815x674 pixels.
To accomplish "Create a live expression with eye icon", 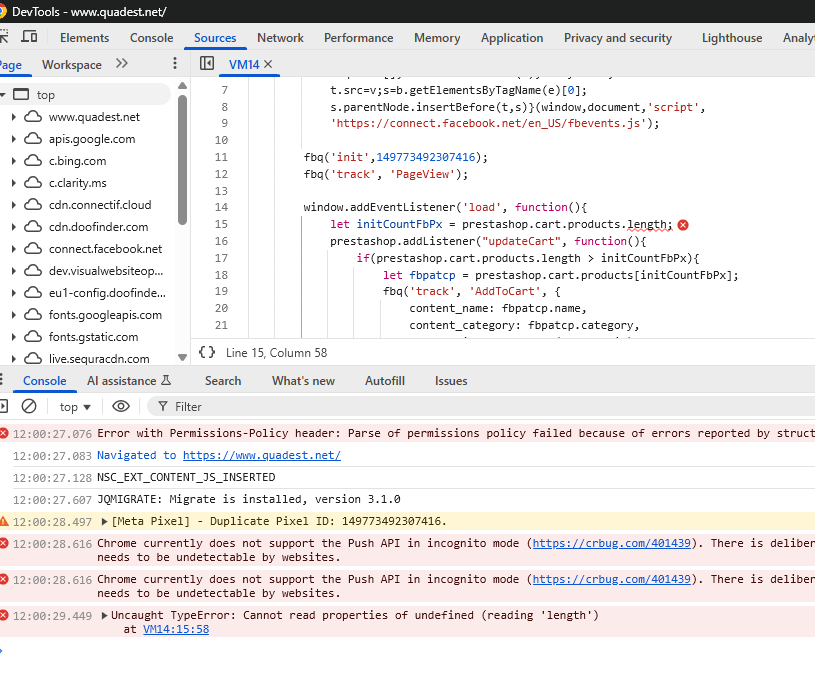I will tap(121, 406).
